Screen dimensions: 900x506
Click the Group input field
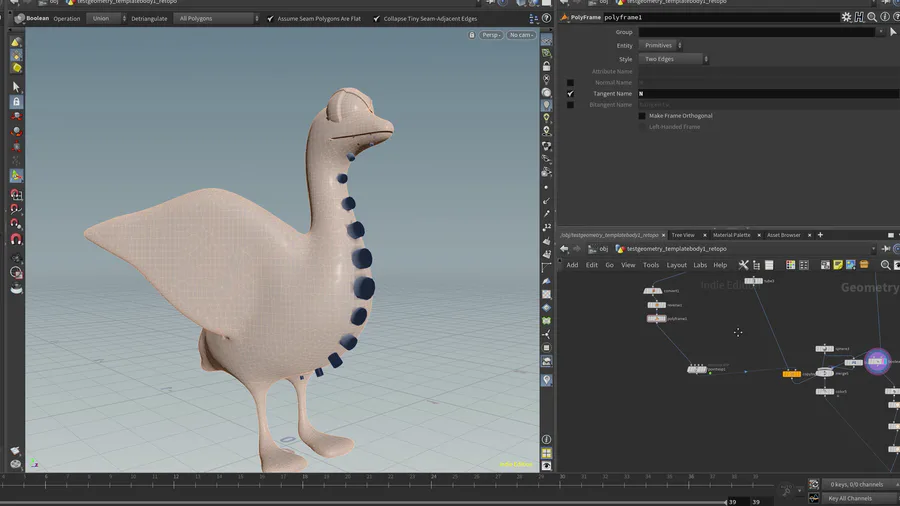[757, 32]
